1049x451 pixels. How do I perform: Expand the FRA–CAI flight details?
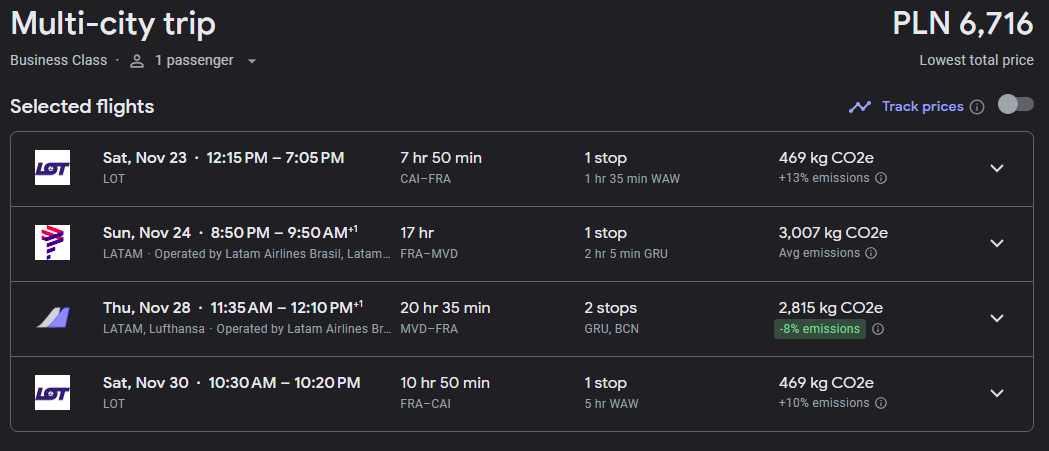pos(997,393)
